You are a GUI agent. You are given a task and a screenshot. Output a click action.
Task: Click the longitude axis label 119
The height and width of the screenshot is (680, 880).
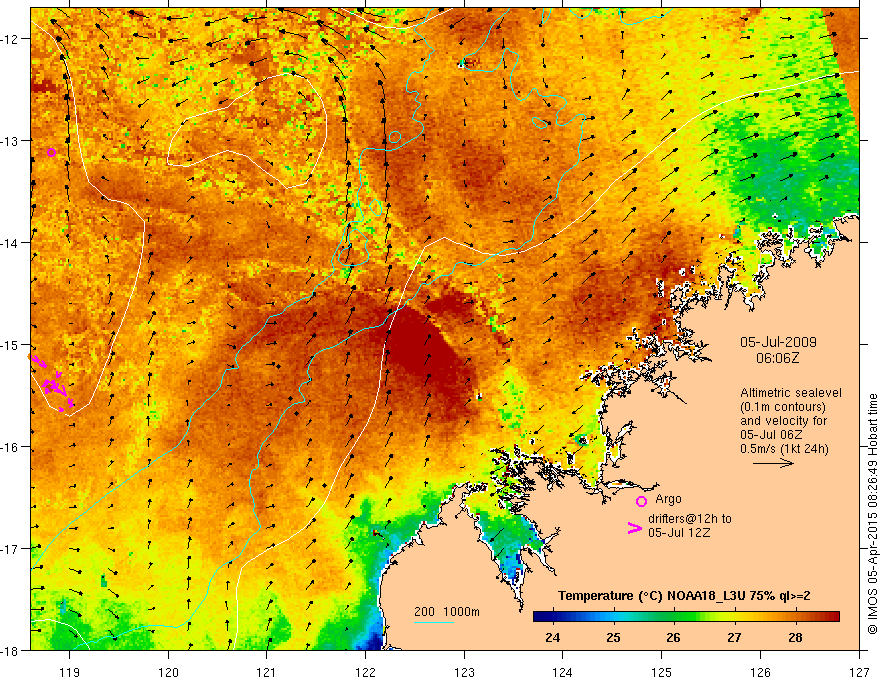70,672
